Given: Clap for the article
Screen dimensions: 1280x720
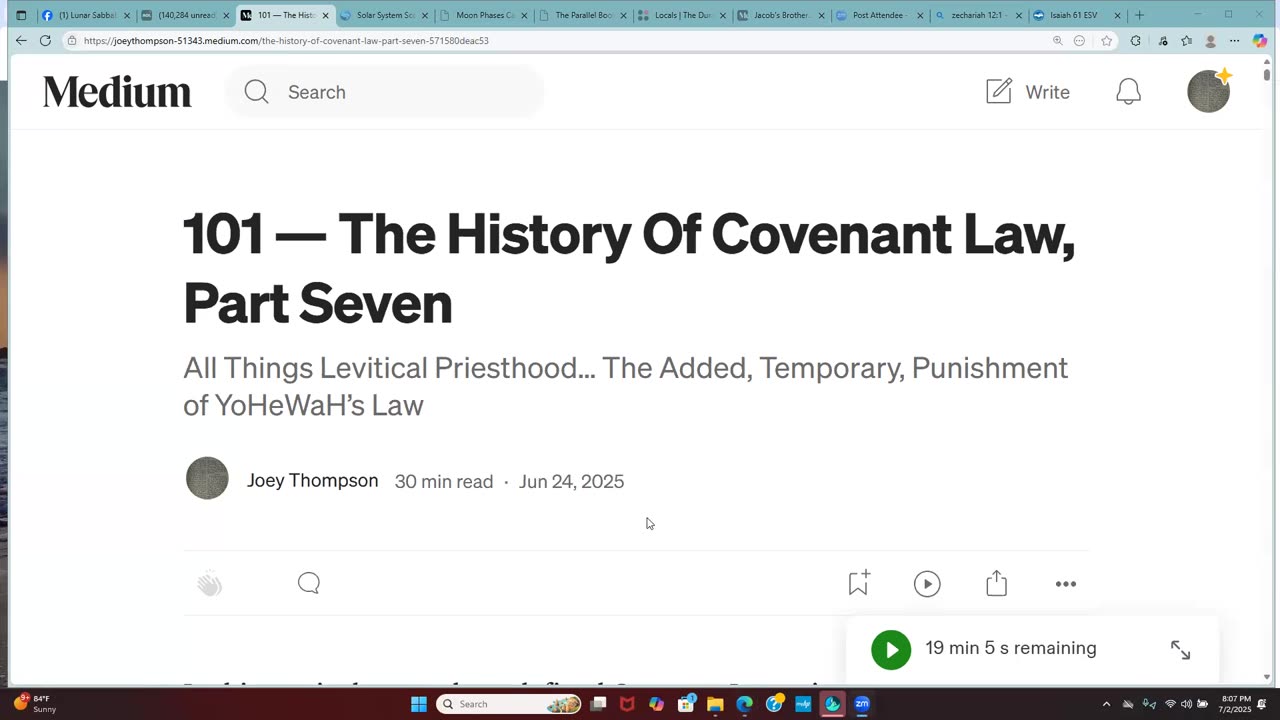Looking at the screenshot, I should click(209, 583).
